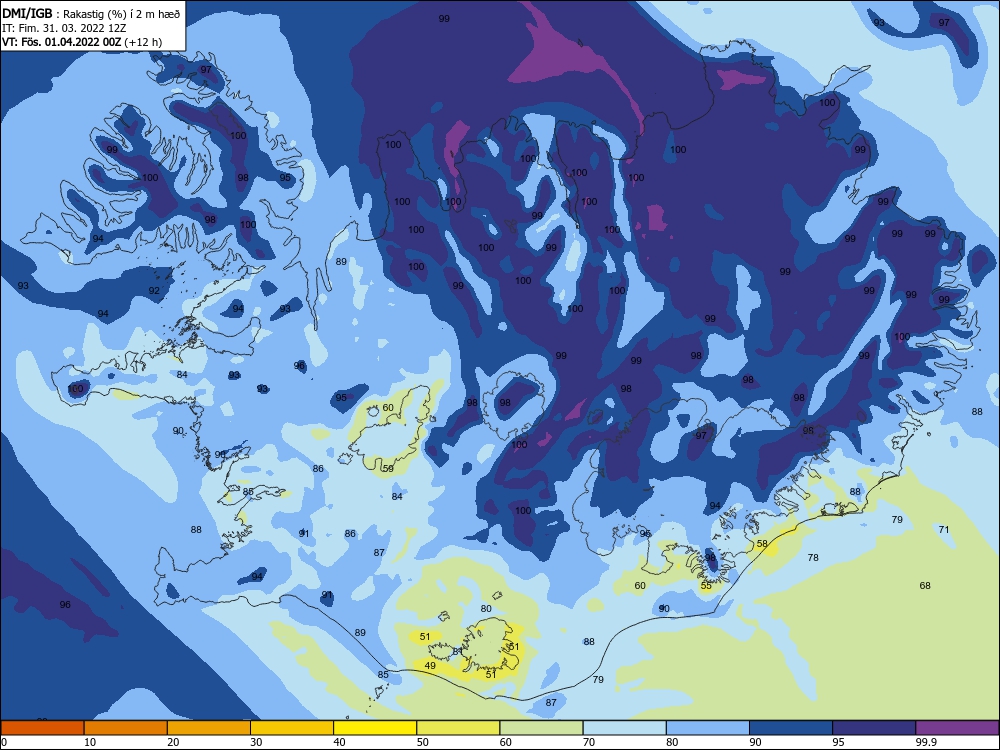This screenshot has height=750, width=1000.
Task: Select the 20–30 amber legend swatch
Action: [209, 728]
